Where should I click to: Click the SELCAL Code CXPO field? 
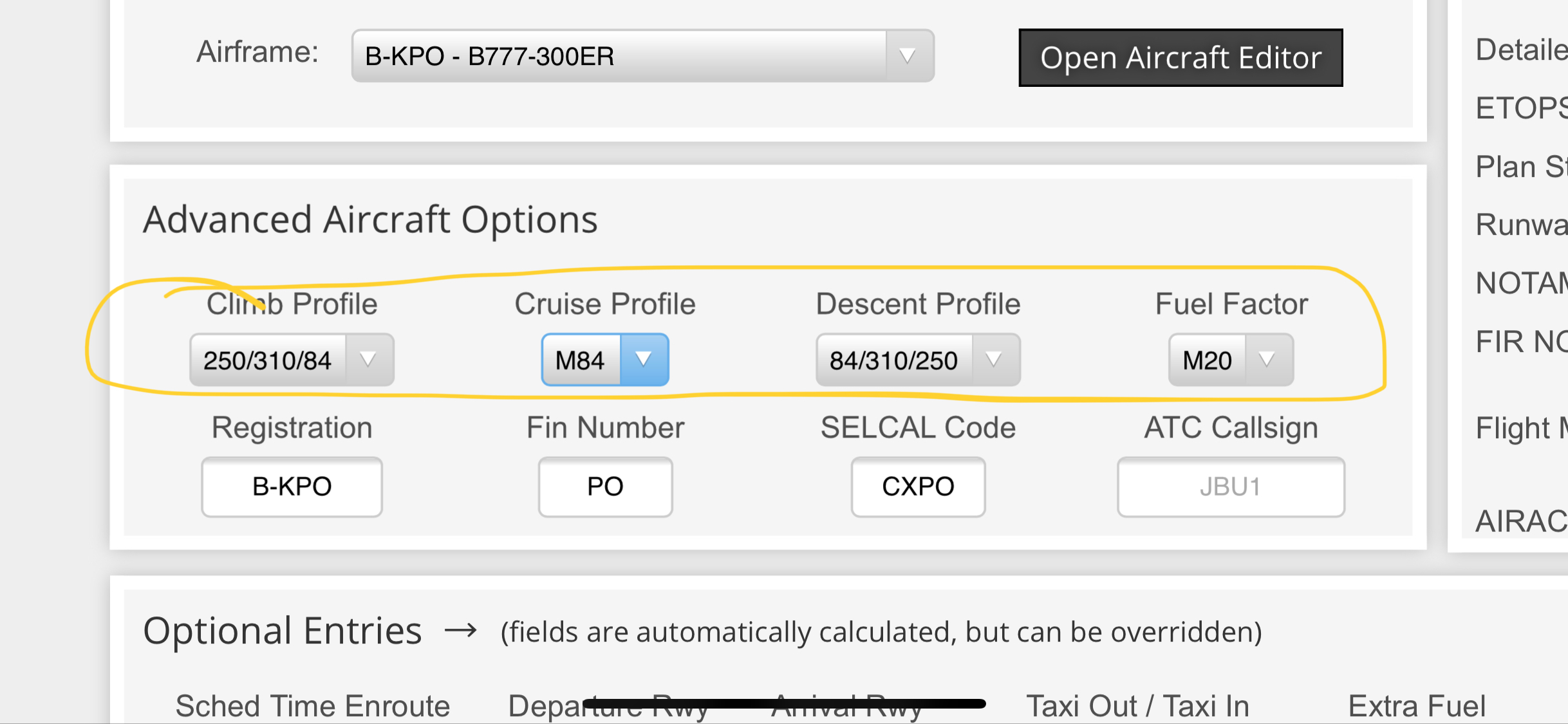tap(918, 487)
